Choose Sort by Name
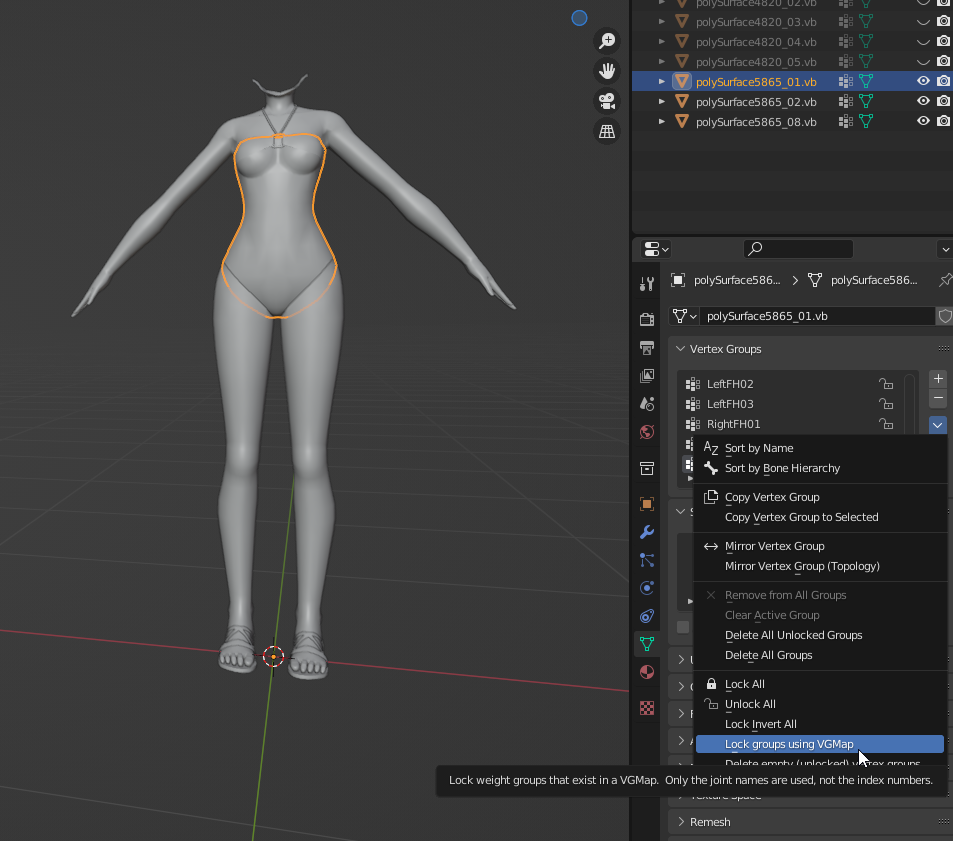This screenshot has width=953, height=841. point(820,448)
